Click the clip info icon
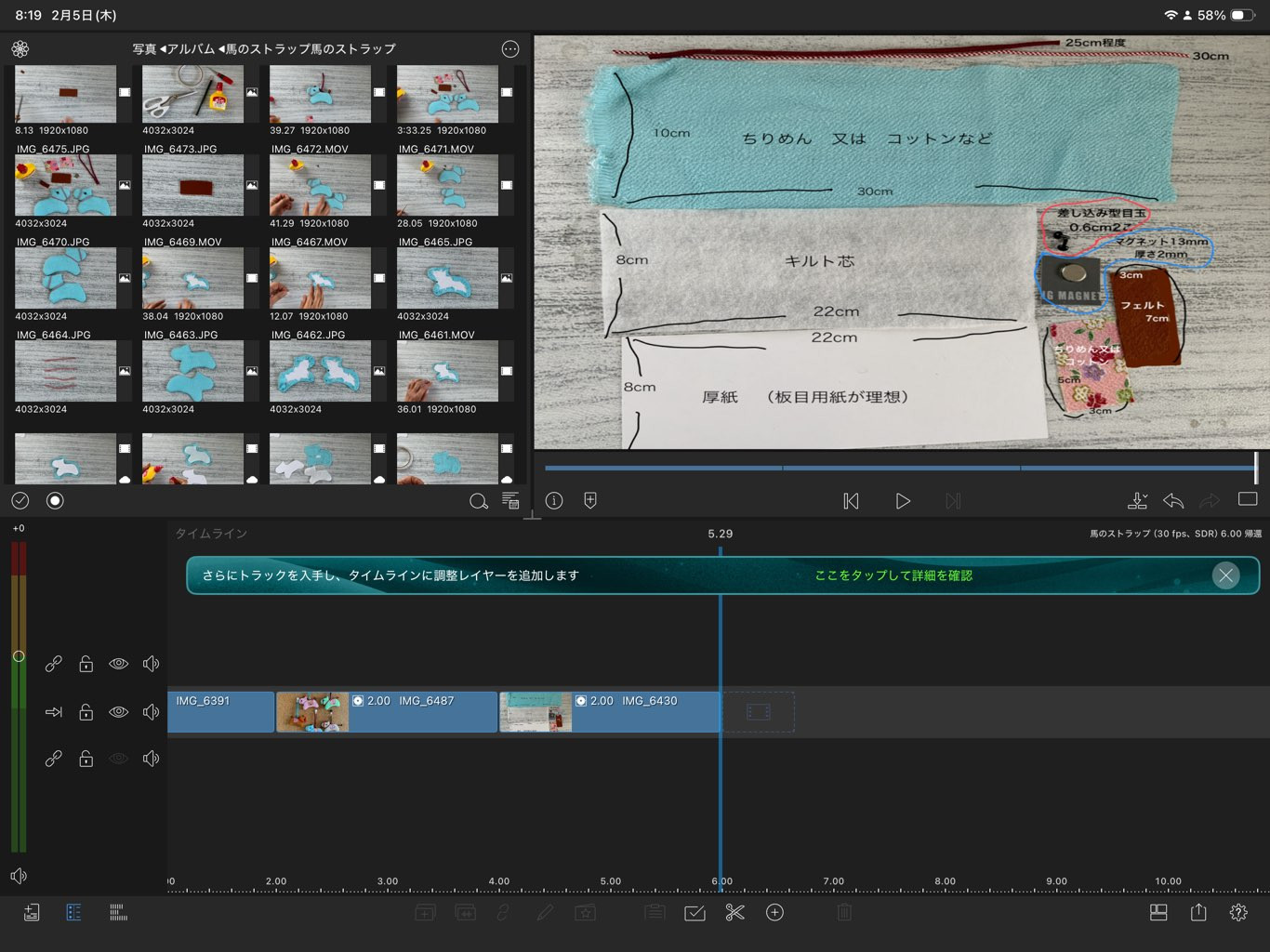Viewport: 1270px width, 952px height. (x=554, y=501)
